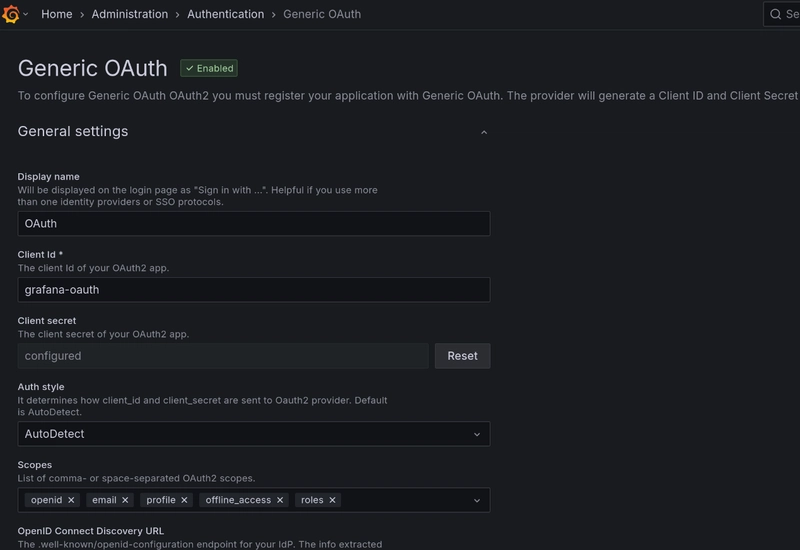This screenshot has height=550, width=800.
Task: Click the Generic OAuth page title
Action: click(x=92, y=68)
